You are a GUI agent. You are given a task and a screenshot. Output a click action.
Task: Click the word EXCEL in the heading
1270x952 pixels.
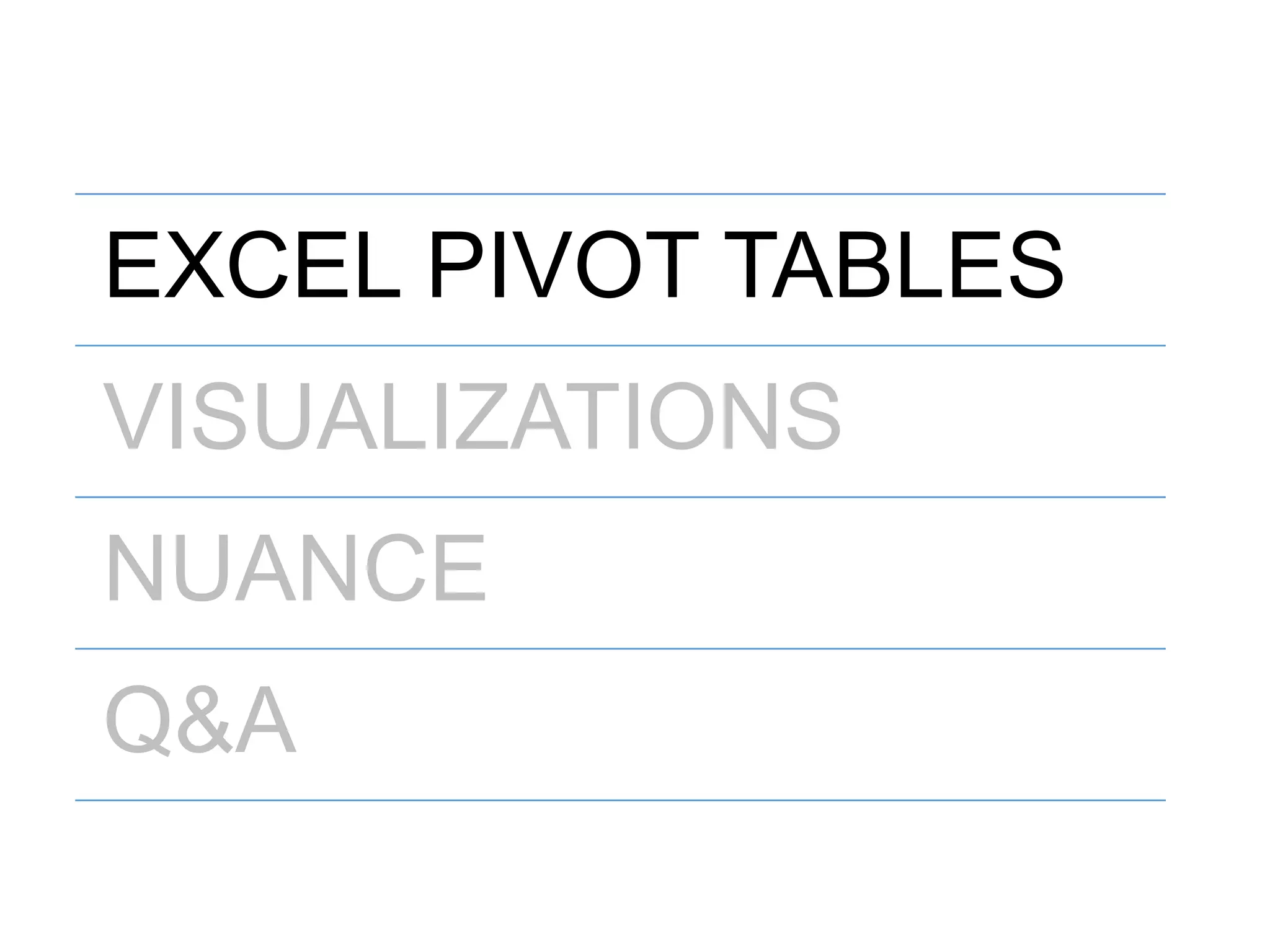252,265
